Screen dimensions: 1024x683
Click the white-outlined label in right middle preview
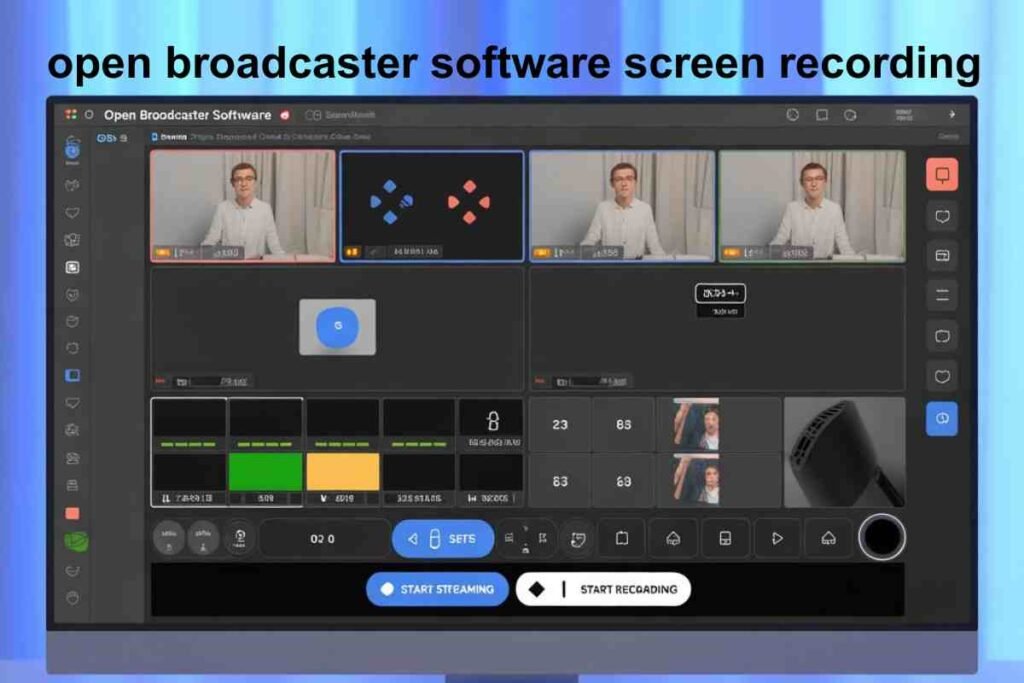(x=720, y=293)
